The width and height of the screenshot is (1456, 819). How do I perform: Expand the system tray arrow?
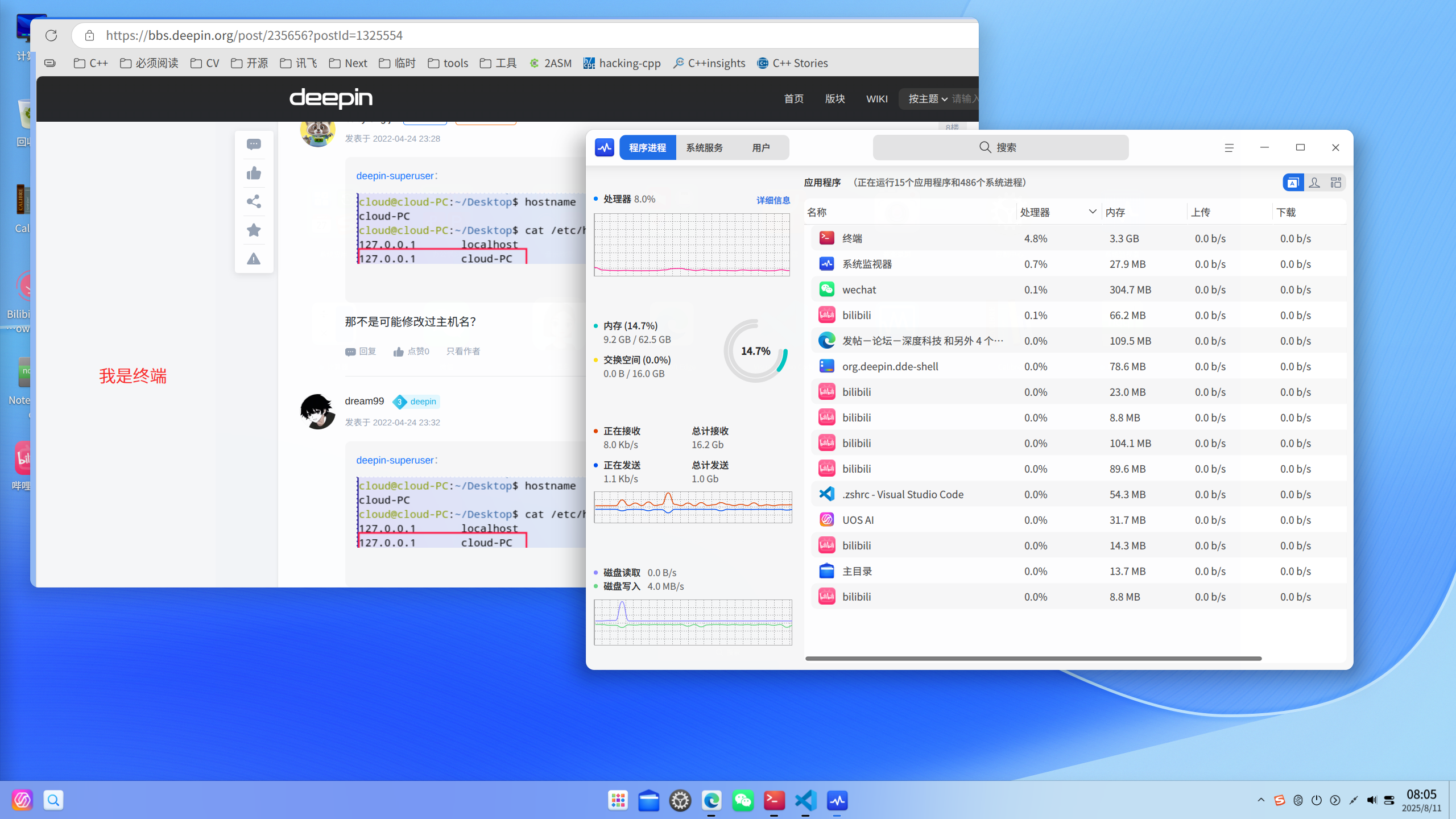coord(1261,800)
